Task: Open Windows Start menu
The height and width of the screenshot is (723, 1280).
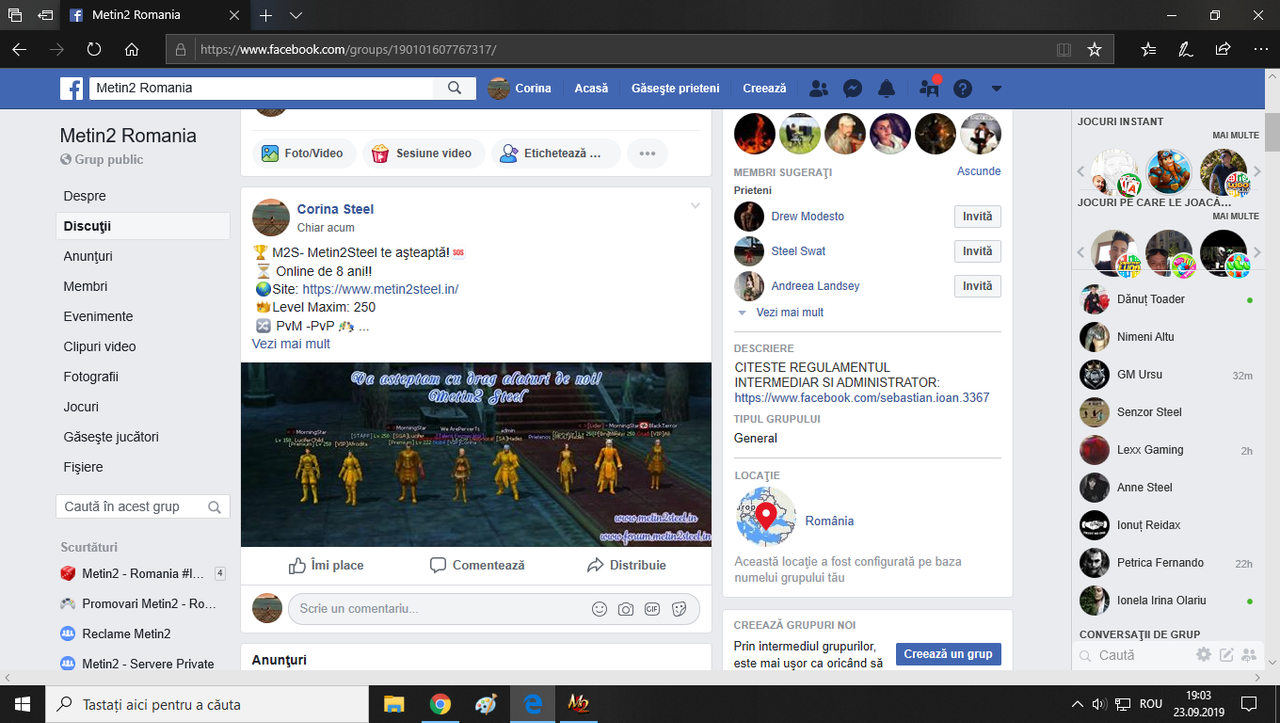Action: coord(23,704)
